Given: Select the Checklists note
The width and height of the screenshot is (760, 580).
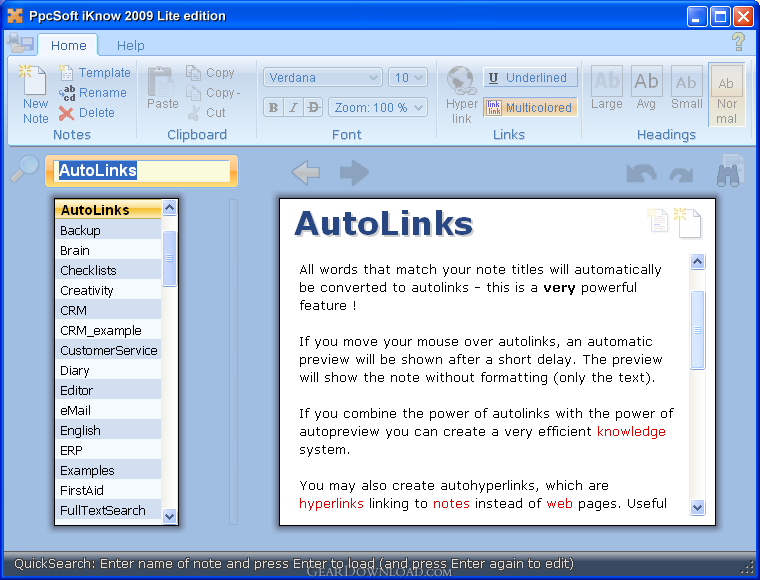Looking at the screenshot, I should click(x=109, y=270).
